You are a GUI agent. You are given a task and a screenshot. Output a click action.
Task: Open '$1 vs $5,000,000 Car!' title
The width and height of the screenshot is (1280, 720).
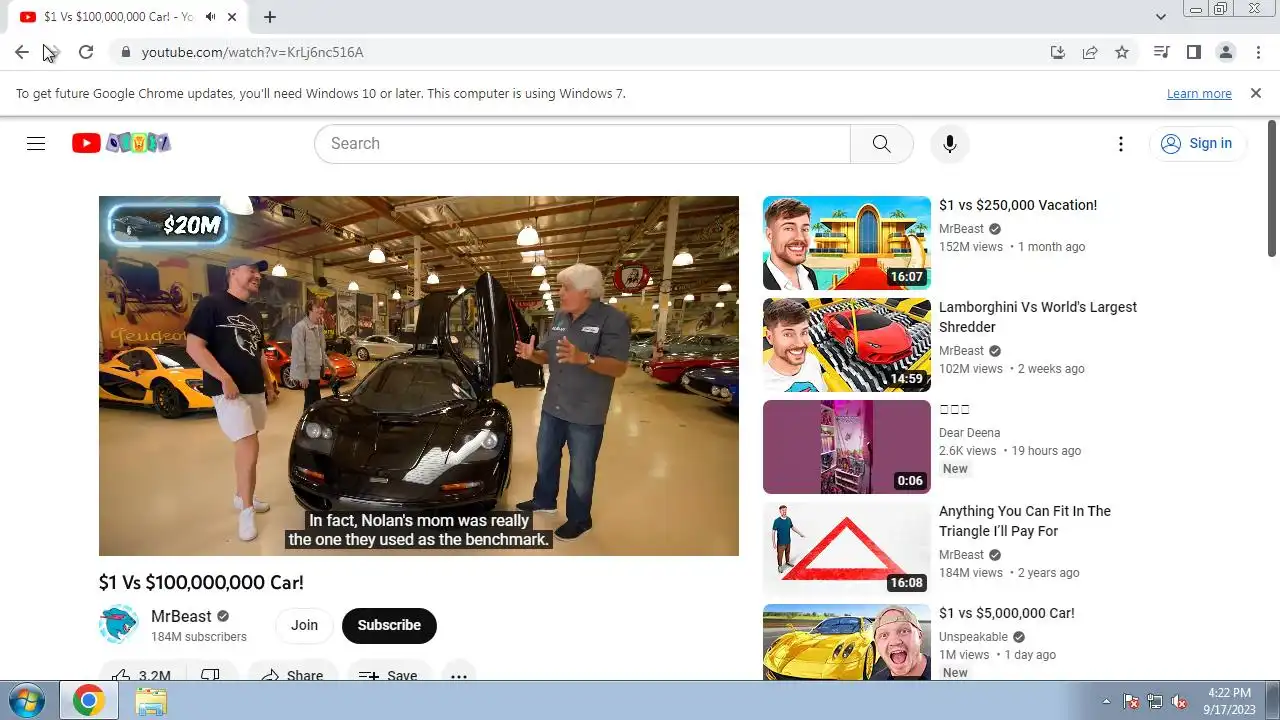click(1007, 613)
